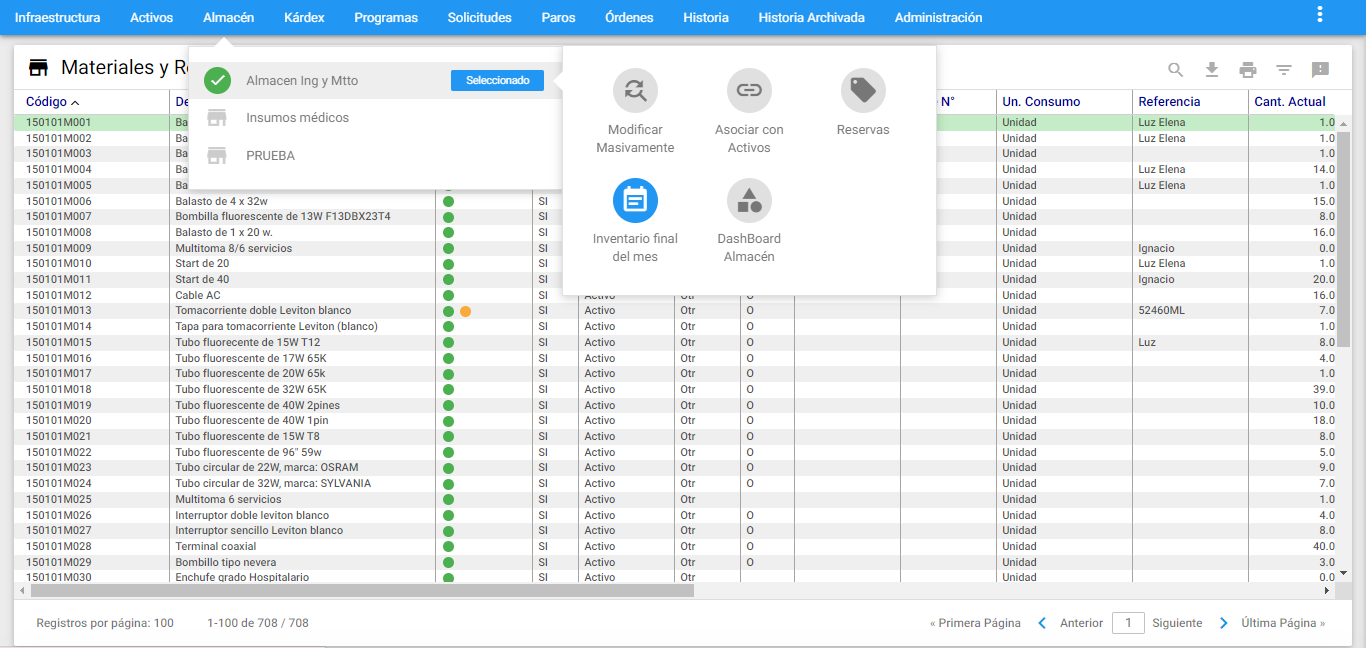
Task: Click the horizontal scrollbar thumb
Action: coord(360,591)
